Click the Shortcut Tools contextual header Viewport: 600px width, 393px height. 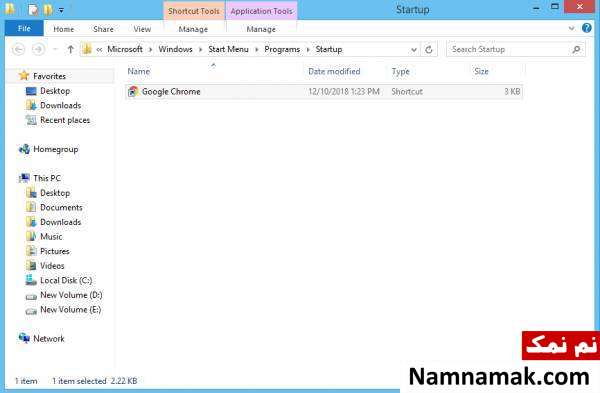pos(194,11)
